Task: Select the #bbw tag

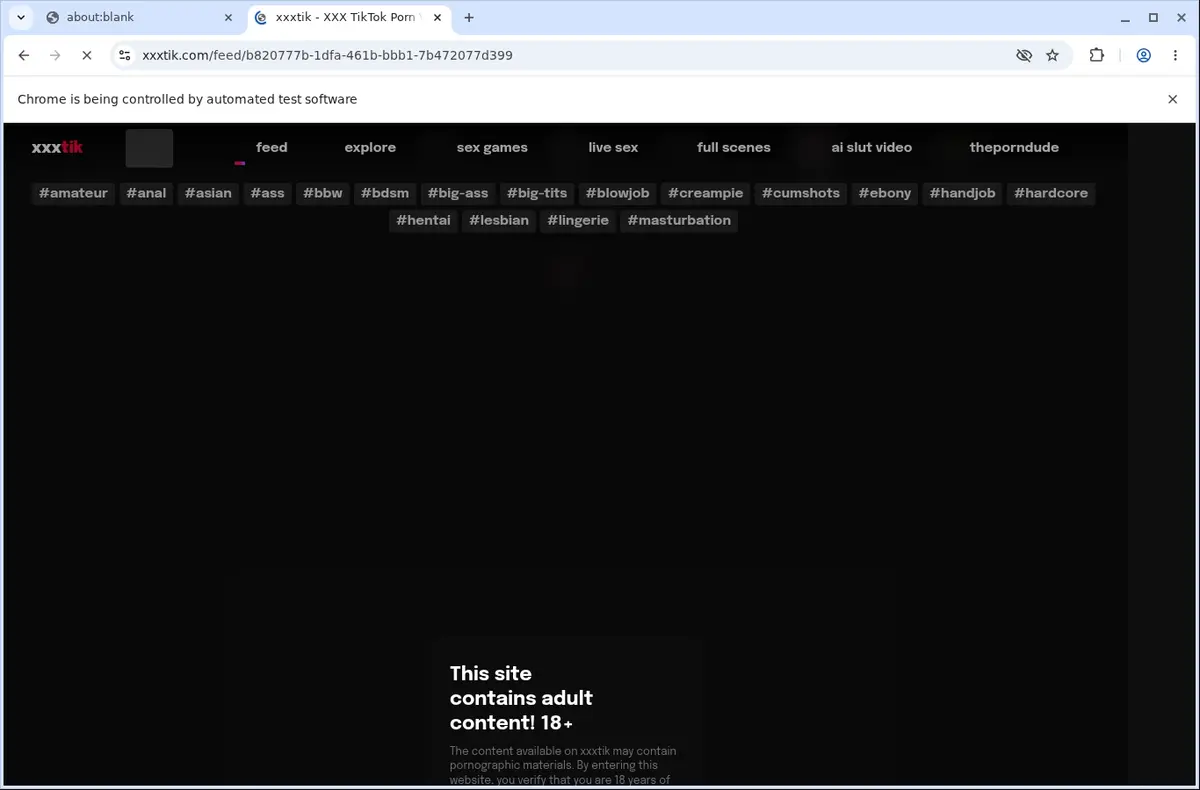Action: click(323, 193)
